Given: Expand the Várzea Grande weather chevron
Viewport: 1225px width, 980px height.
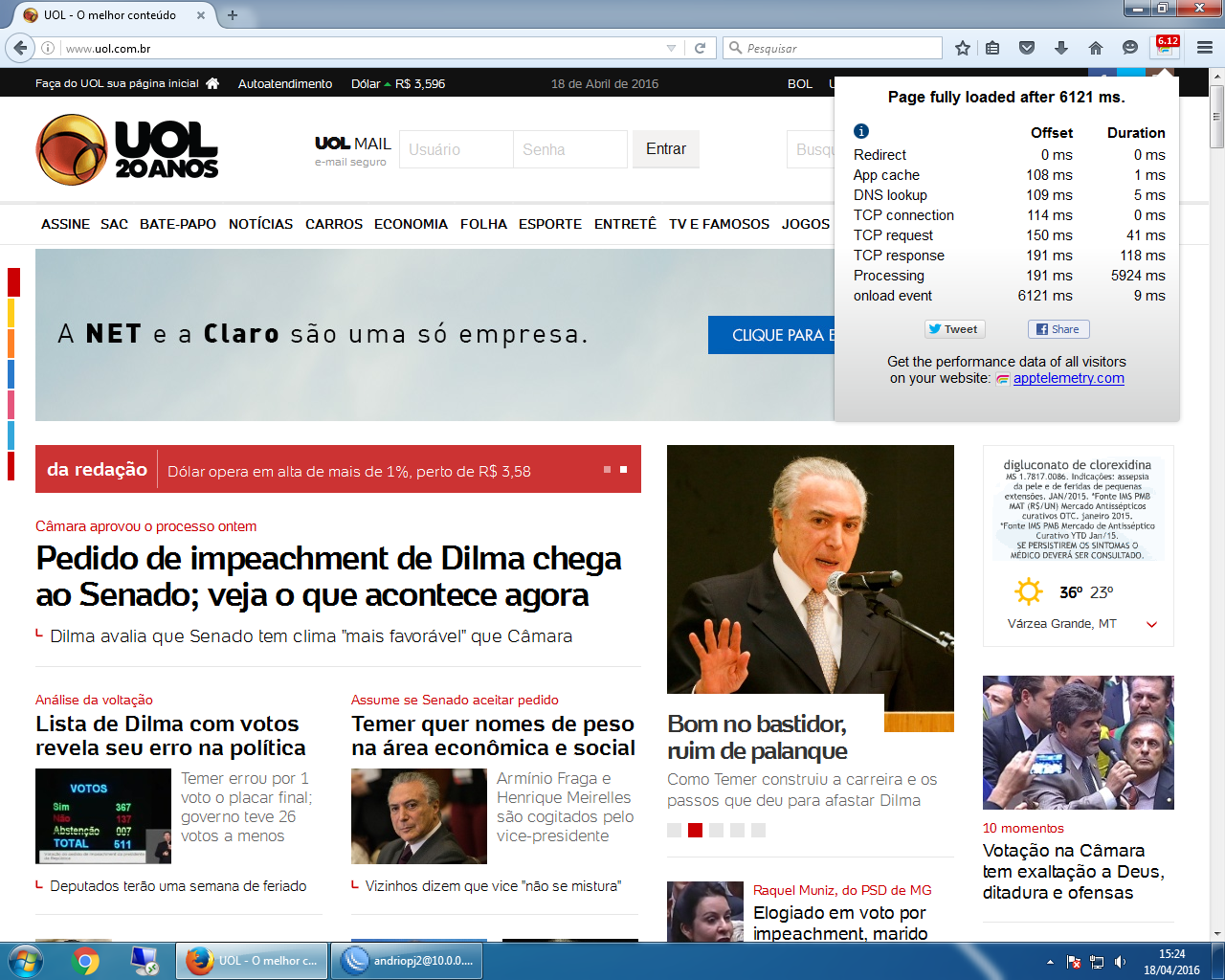Looking at the screenshot, I should click(x=1152, y=624).
